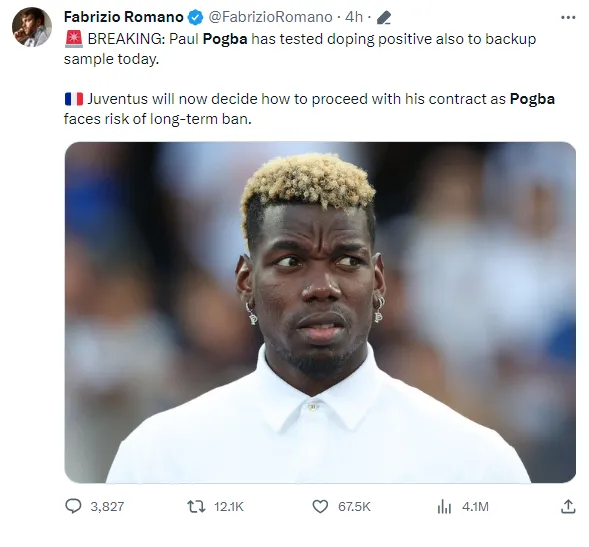Click bold Pogba in first sentence
This screenshot has width=589, height=547.
pyautogui.click(x=225, y=39)
